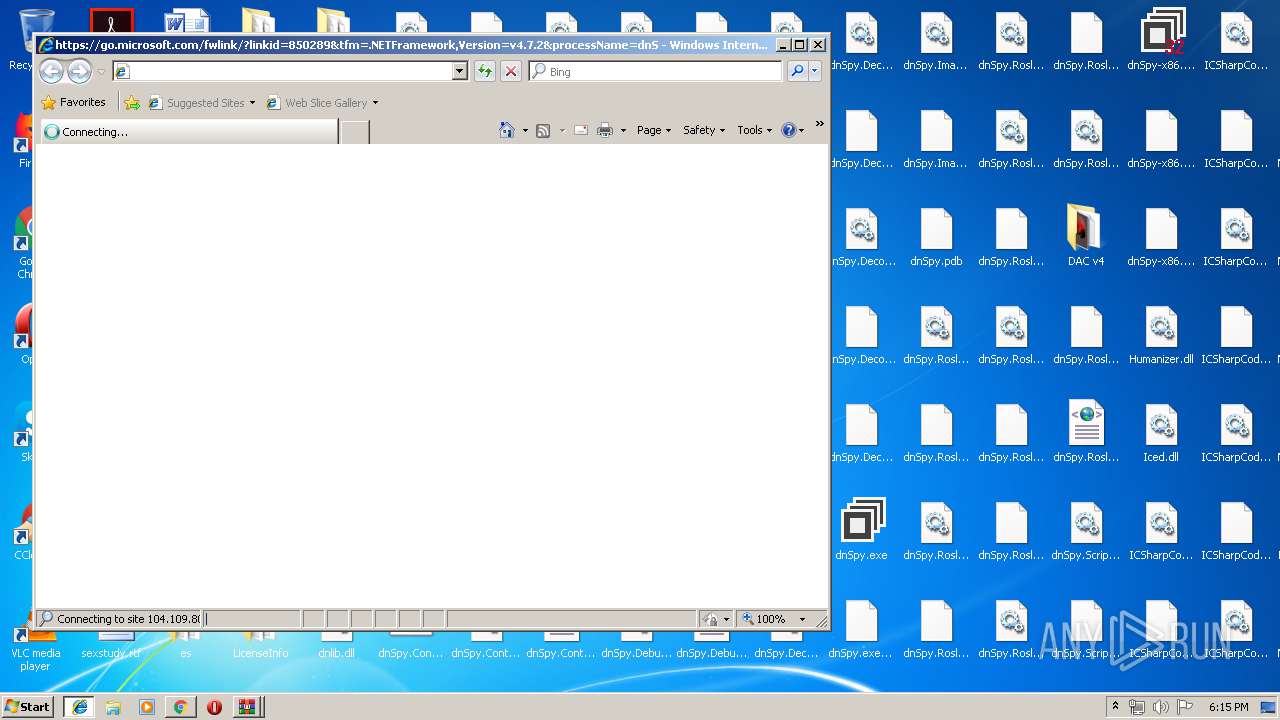The width and height of the screenshot is (1280, 720).
Task: Click the Help question mark icon
Action: (788, 130)
